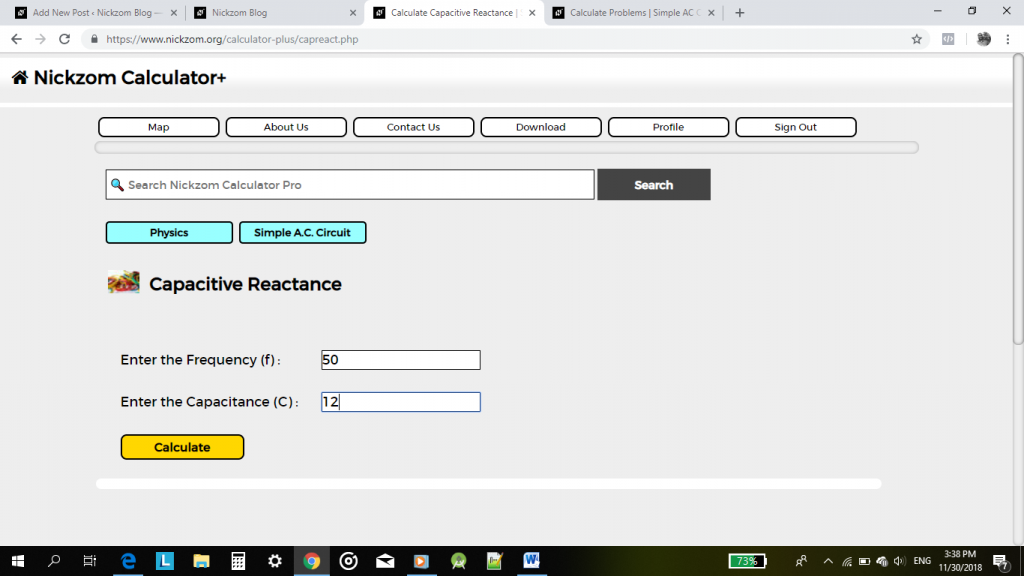Show hidden system tray icons
Viewport: 1024px width, 576px height.
(828, 561)
